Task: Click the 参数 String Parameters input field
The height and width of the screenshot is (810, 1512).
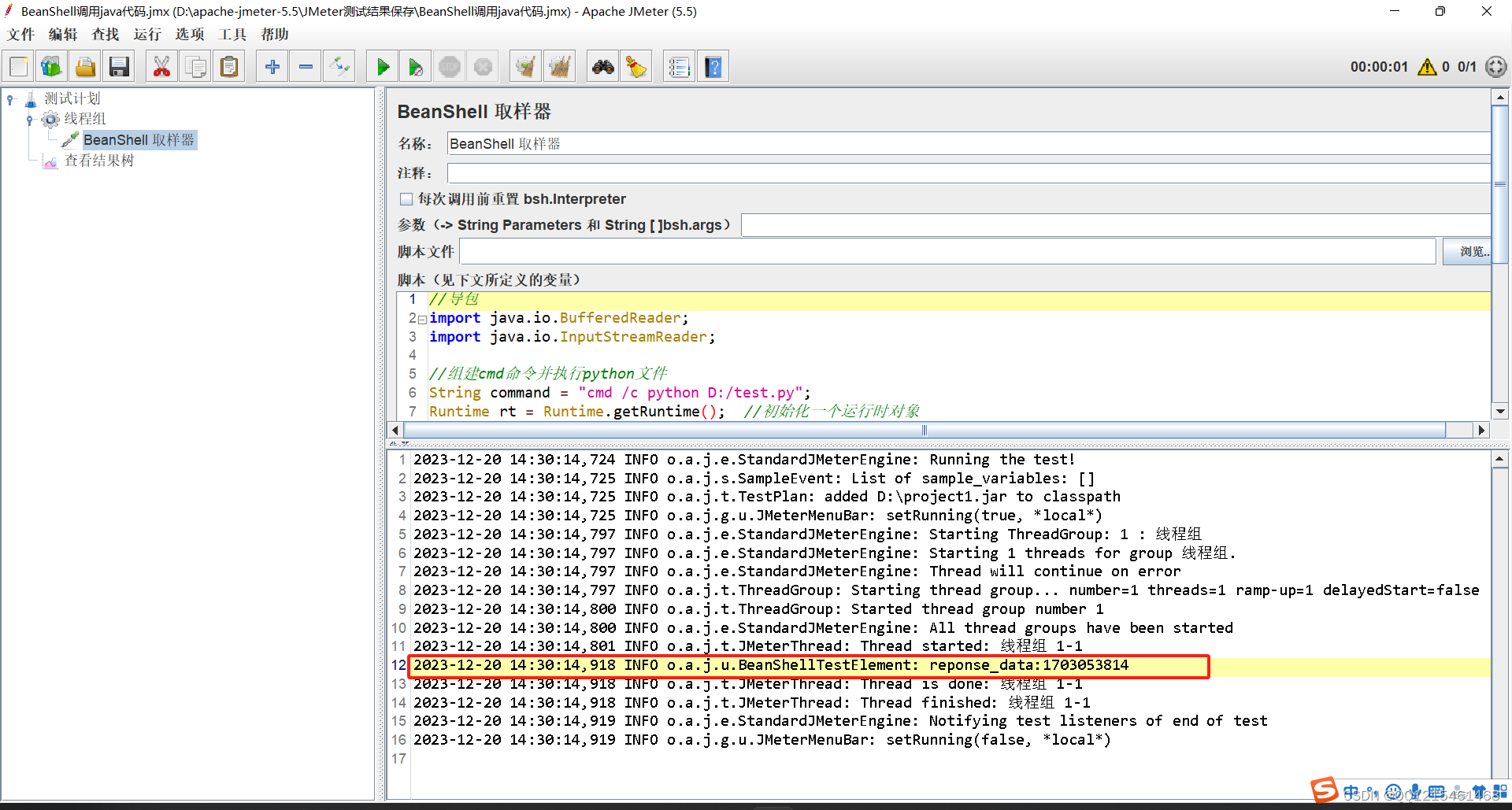Action: pos(1116,225)
